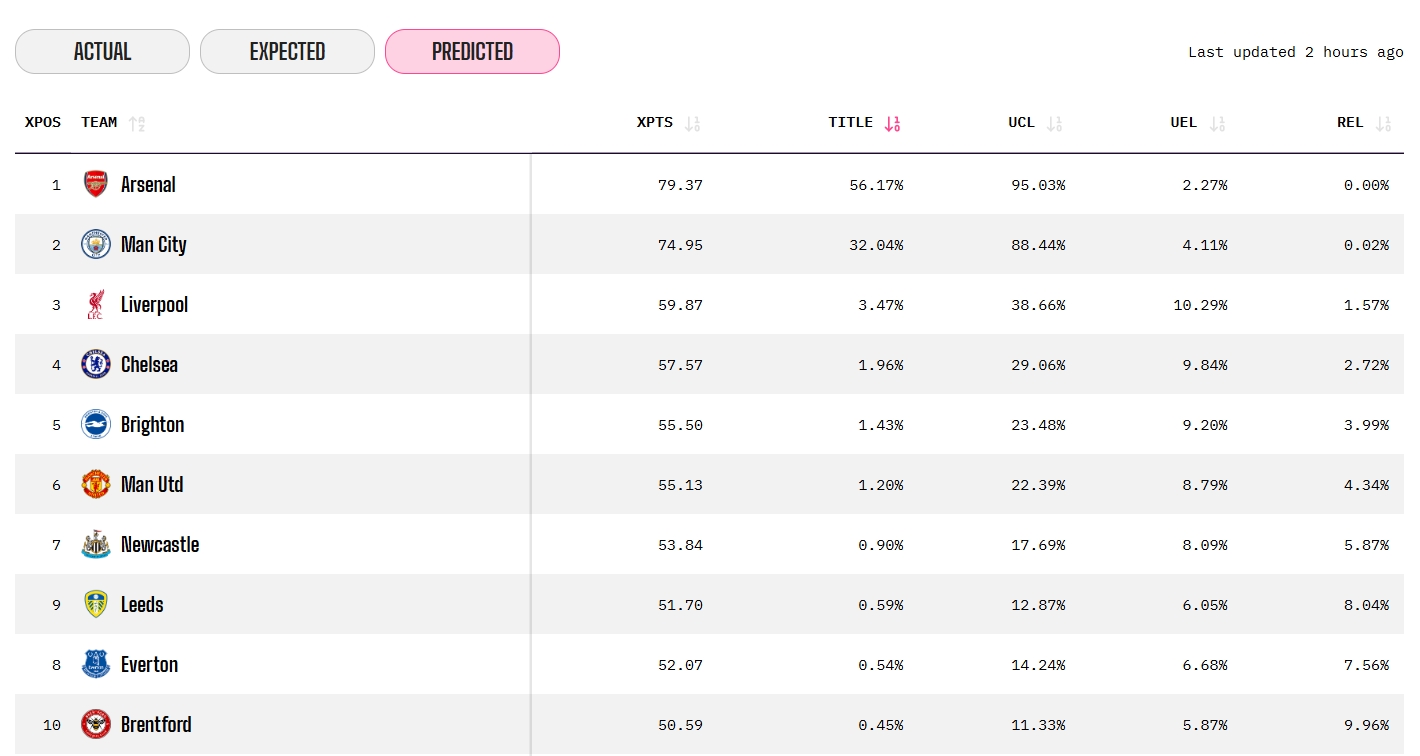1420x756 pixels.
Task: Toggle sorting by TITLE column arrow
Action: pyautogui.click(x=892, y=123)
